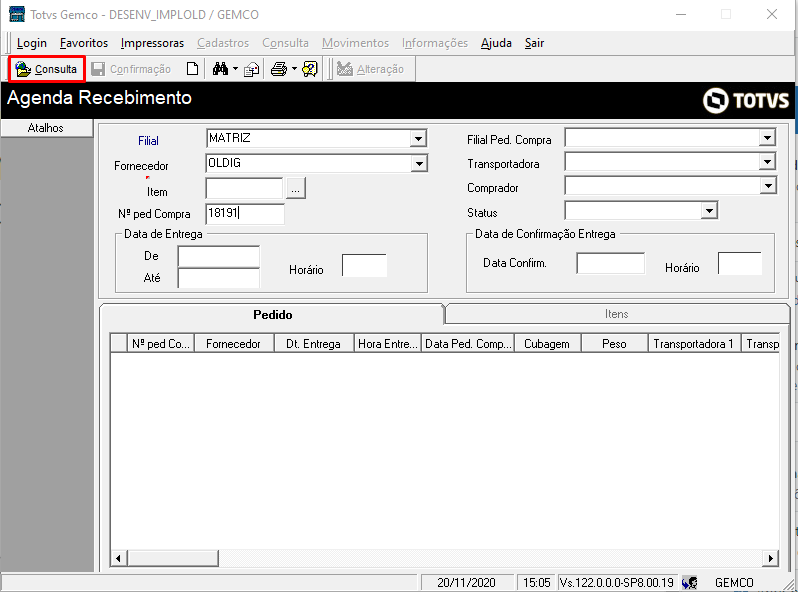
Task: Click the Transportadora 1 column header
Action: click(694, 344)
